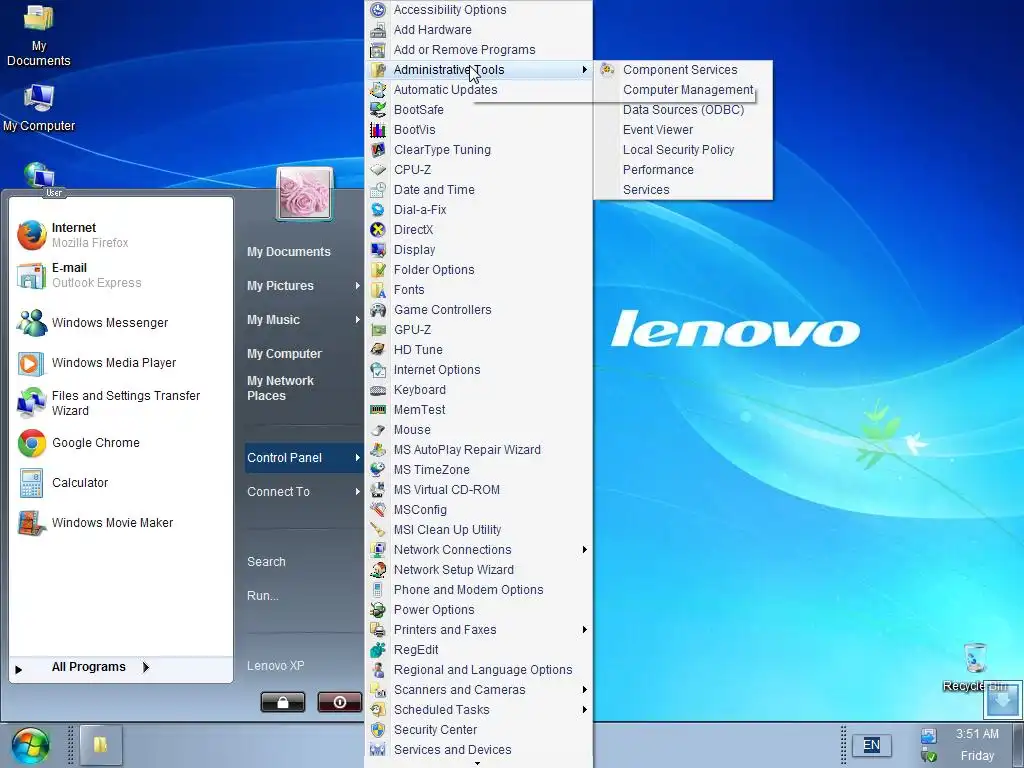Expand the Connect To submenu arrow

pyautogui.click(x=358, y=491)
